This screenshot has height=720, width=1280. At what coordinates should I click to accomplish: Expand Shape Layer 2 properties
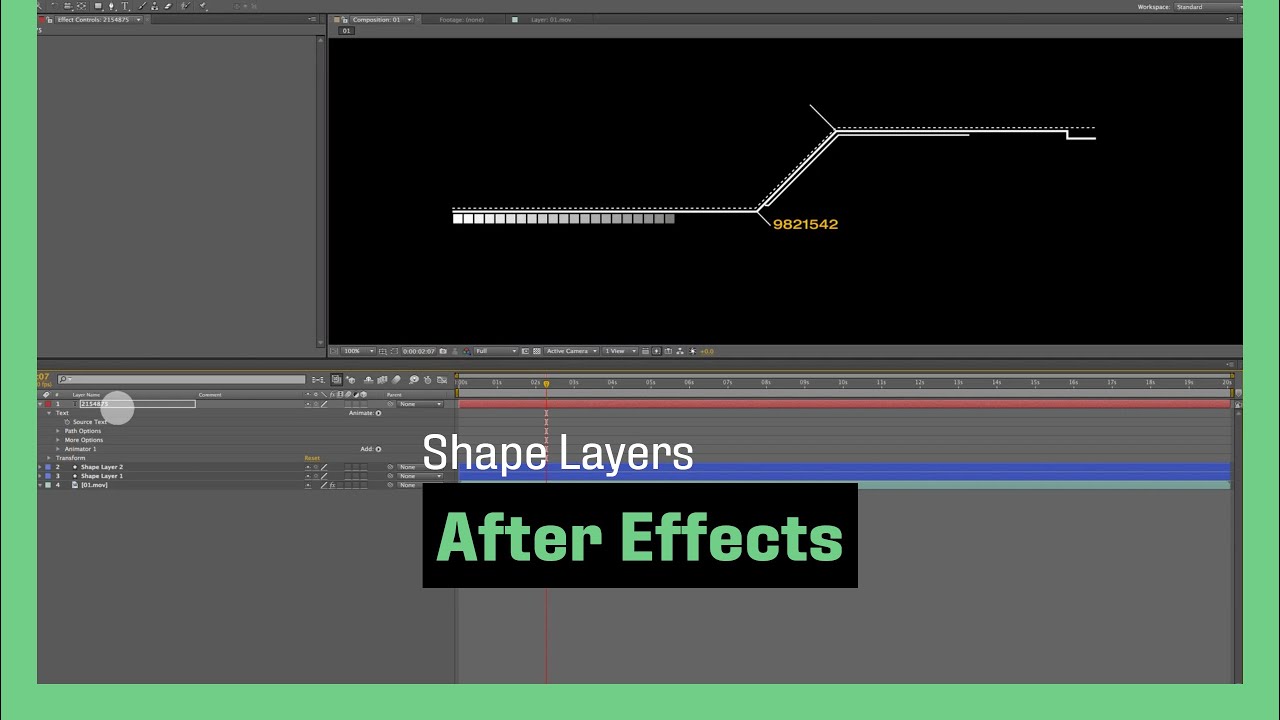40,467
